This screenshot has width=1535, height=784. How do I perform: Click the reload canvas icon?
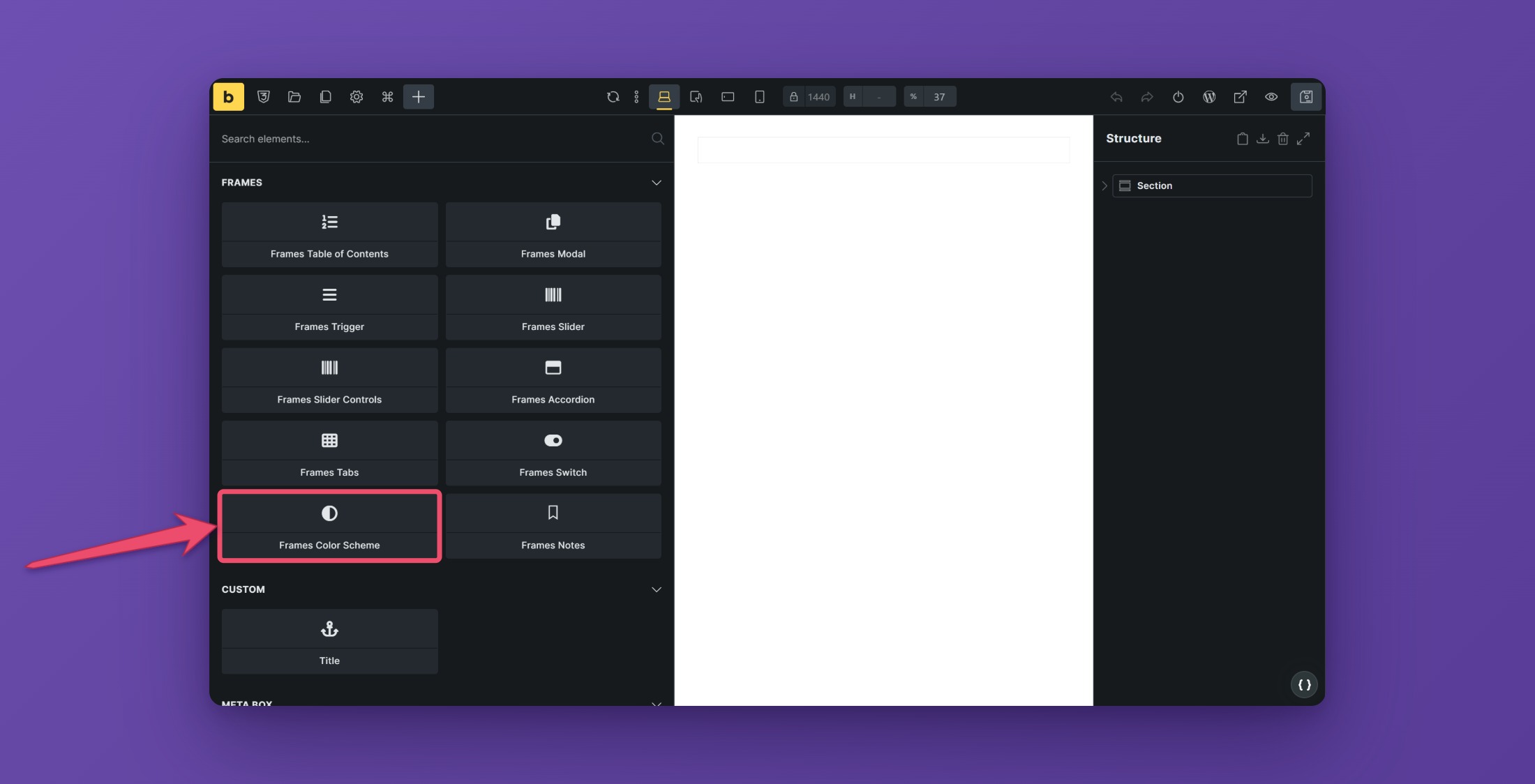coord(613,97)
